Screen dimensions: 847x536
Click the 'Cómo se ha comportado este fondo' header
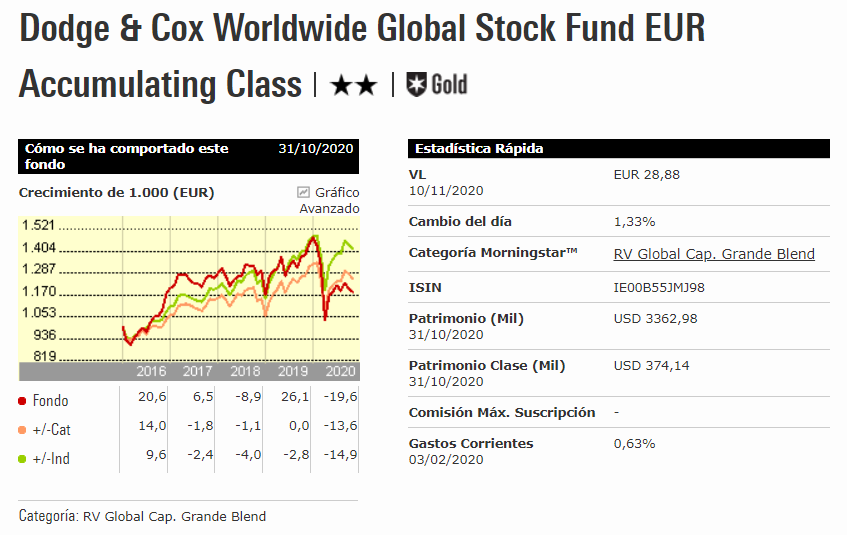(x=126, y=156)
